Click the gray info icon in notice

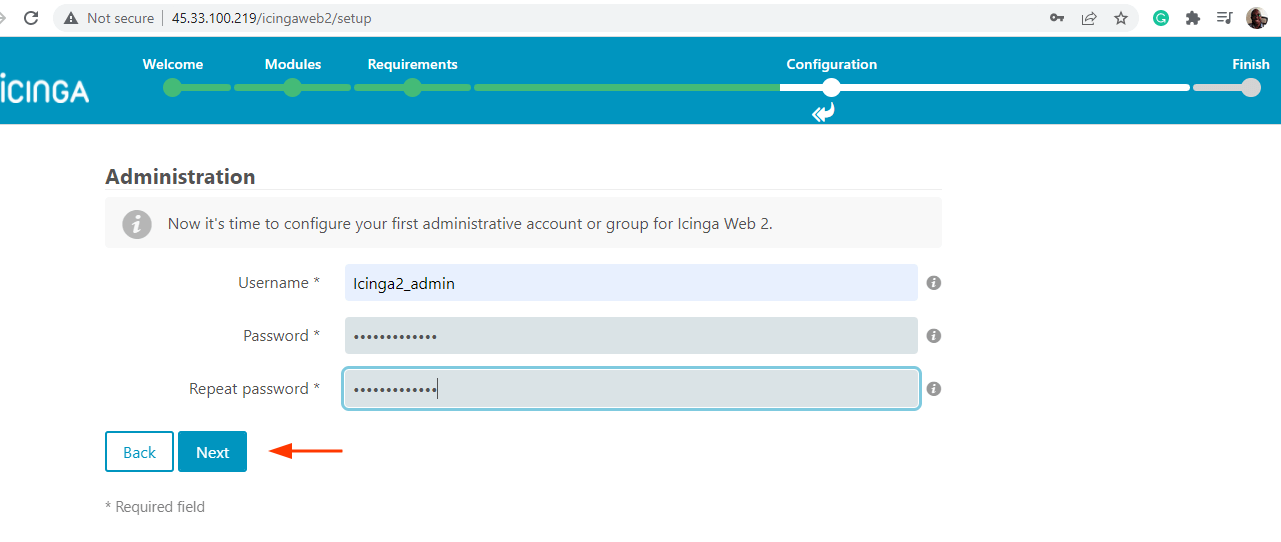pyautogui.click(x=137, y=224)
